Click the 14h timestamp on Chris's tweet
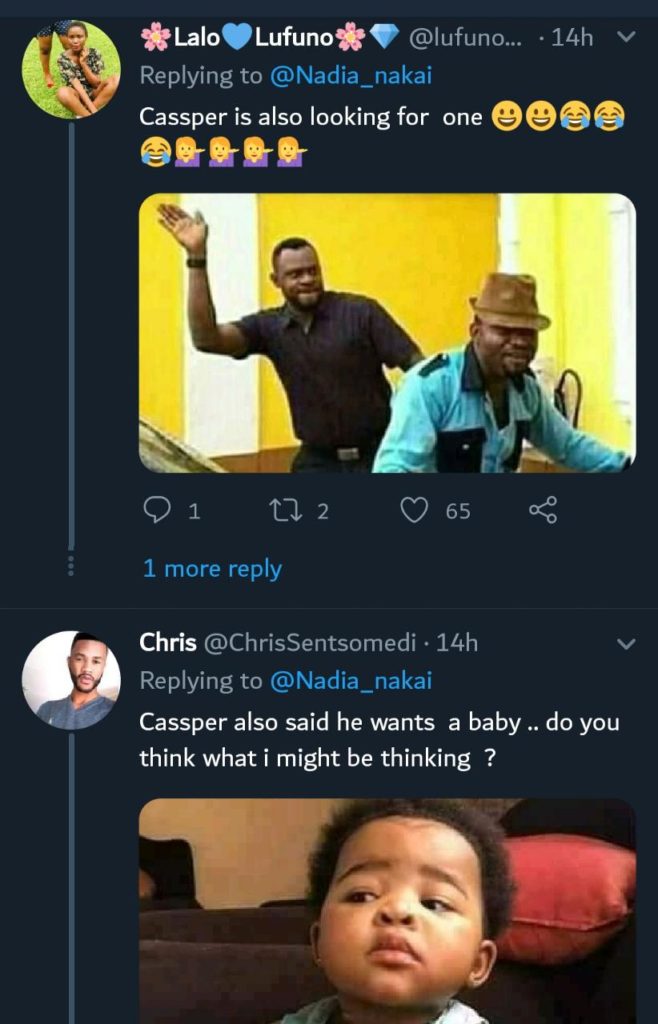This screenshot has height=1024, width=658. [458, 643]
